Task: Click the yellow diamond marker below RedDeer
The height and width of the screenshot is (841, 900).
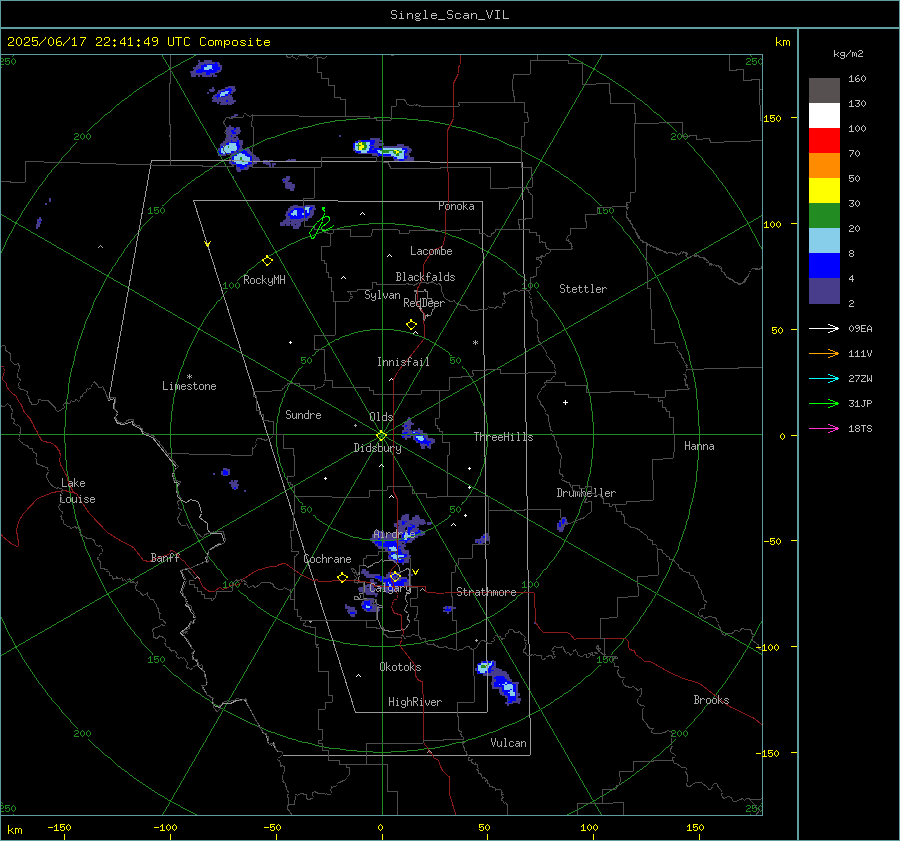Action: pos(411,325)
